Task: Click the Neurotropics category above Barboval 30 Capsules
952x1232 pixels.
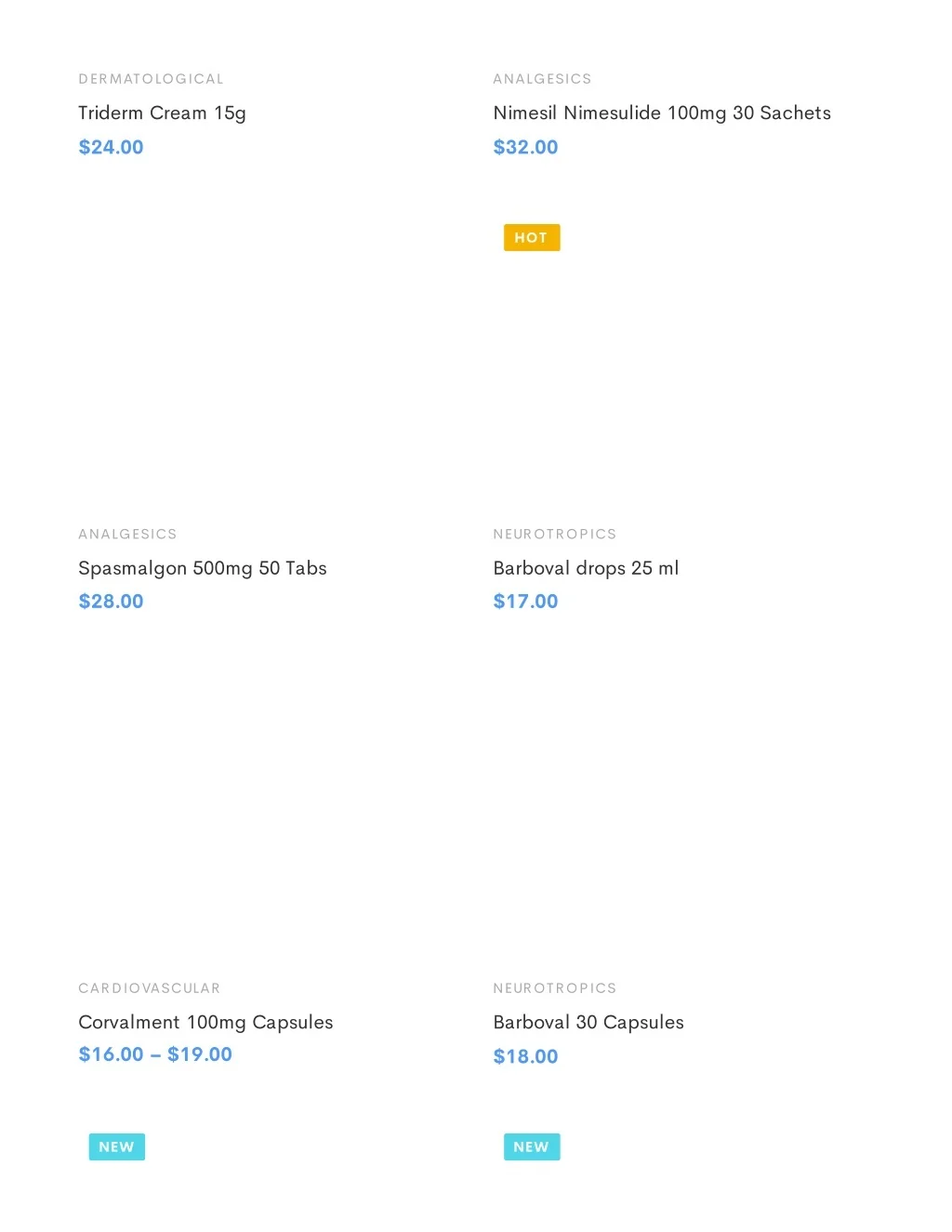Action: coord(554,988)
